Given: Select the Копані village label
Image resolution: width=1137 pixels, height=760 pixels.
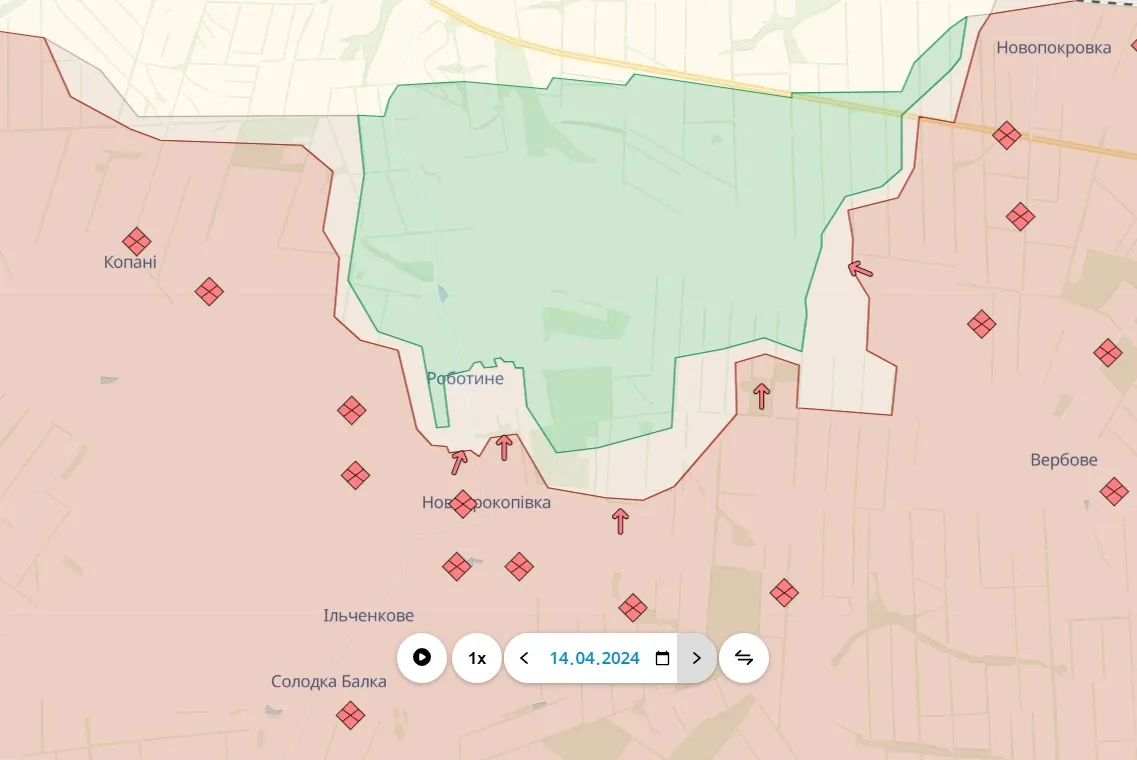Looking at the screenshot, I should 130,263.
